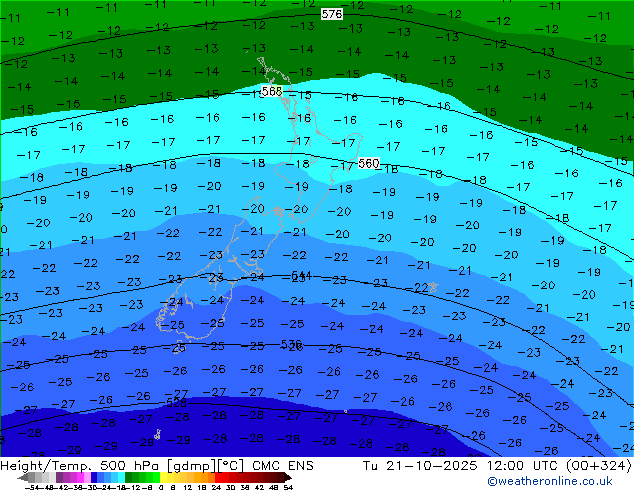Viewport: 634px width, 490px height.
Task: Click the 568 height contour label
Action: [272, 91]
